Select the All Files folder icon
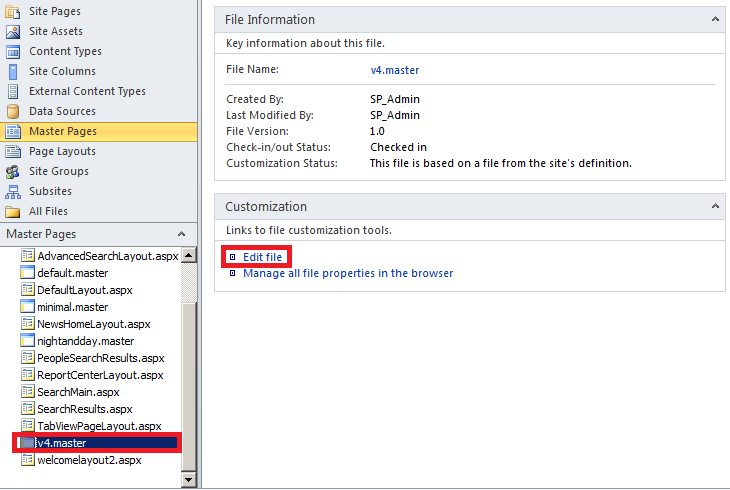Viewport: 730px width, 490px height. point(13,212)
